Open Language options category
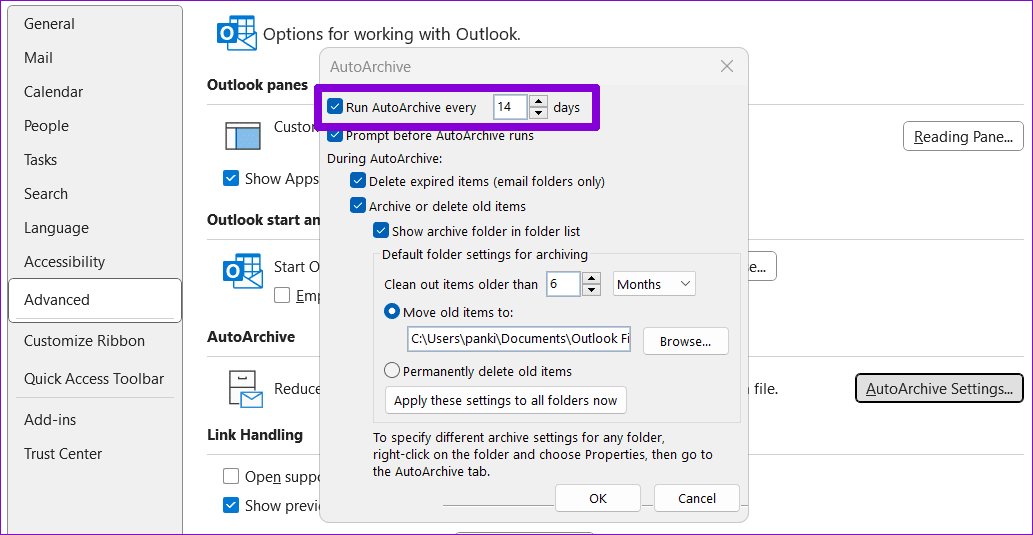The height and width of the screenshot is (535, 1033). (56, 228)
